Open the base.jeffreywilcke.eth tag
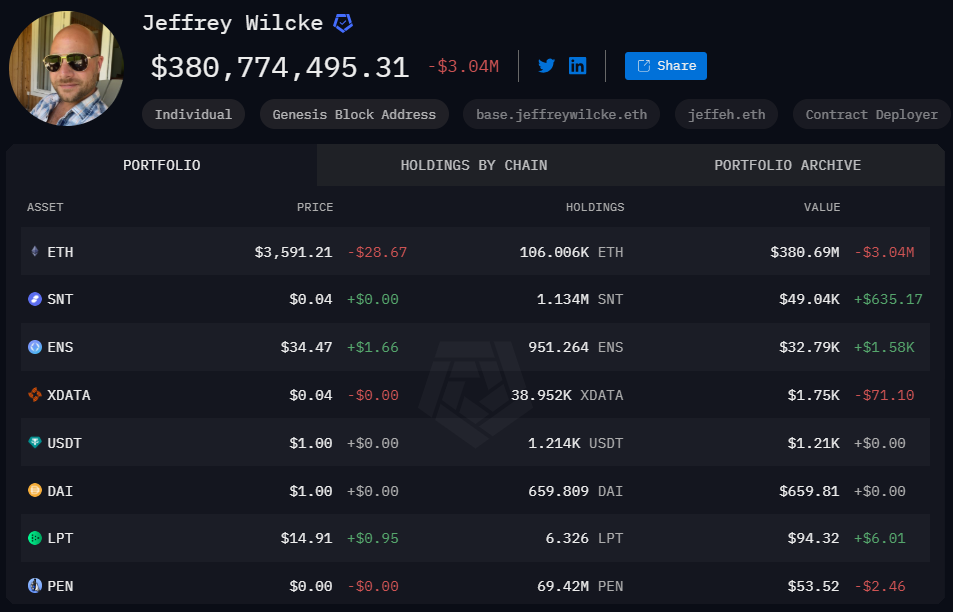The image size is (953, 612). (x=561, y=114)
